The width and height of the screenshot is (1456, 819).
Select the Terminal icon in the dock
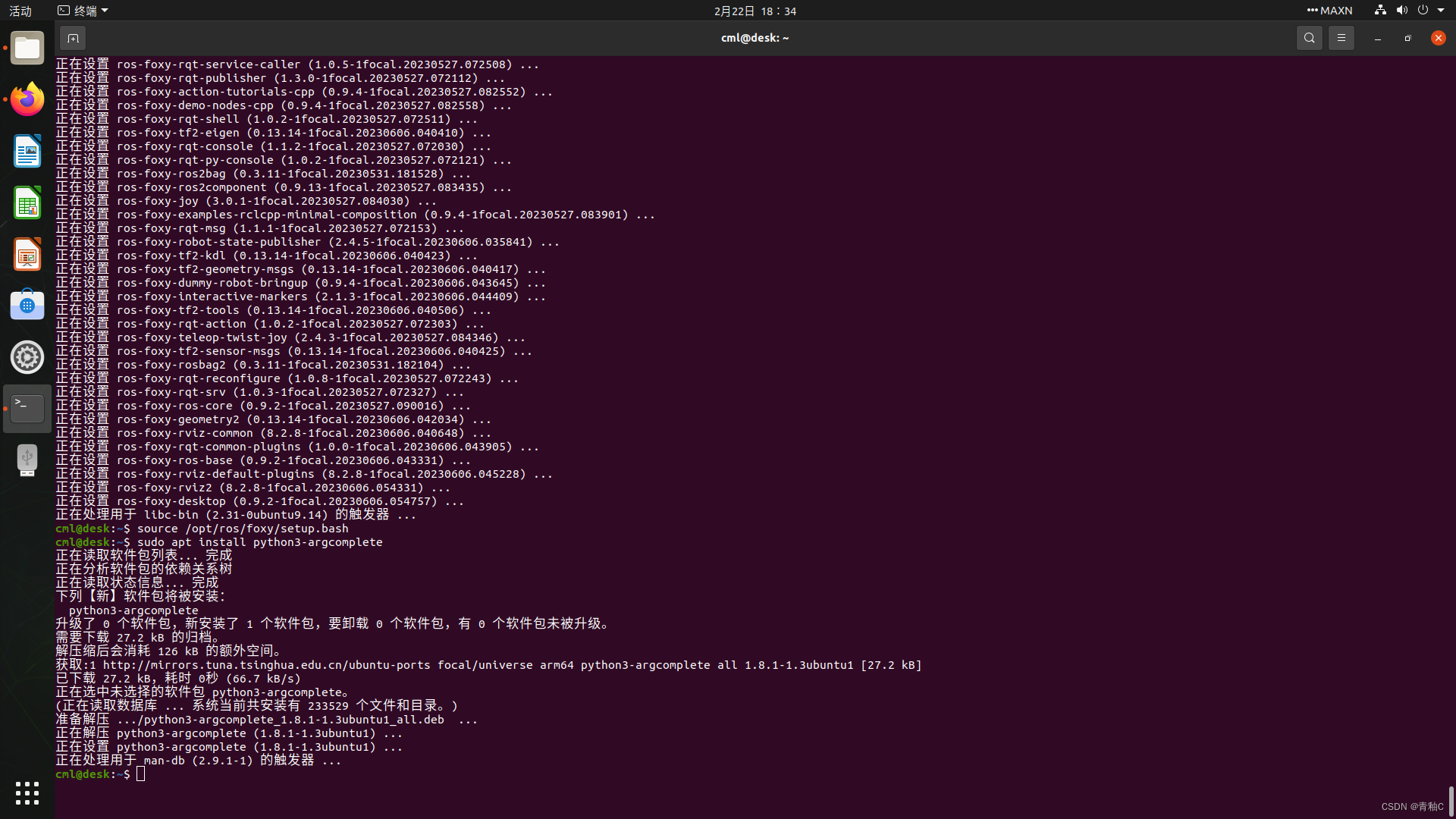coord(27,407)
